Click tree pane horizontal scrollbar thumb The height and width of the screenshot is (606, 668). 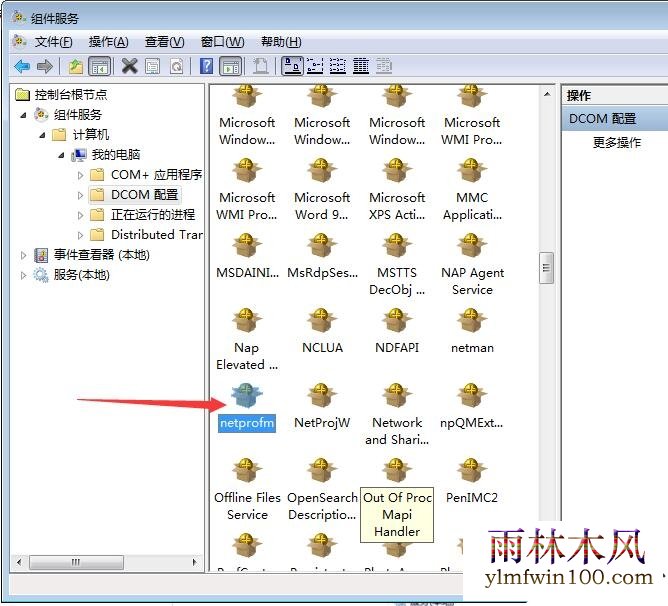(76, 562)
